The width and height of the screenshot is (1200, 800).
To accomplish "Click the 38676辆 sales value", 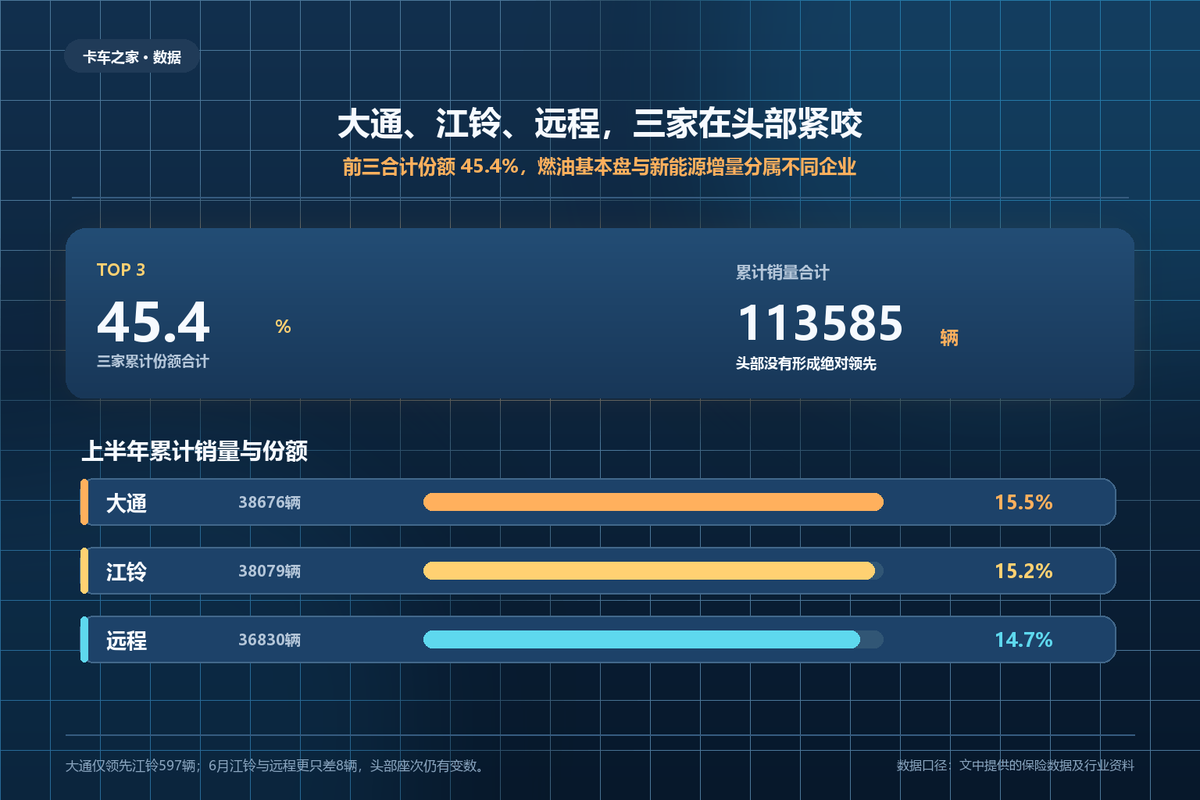I will (269, 503).
